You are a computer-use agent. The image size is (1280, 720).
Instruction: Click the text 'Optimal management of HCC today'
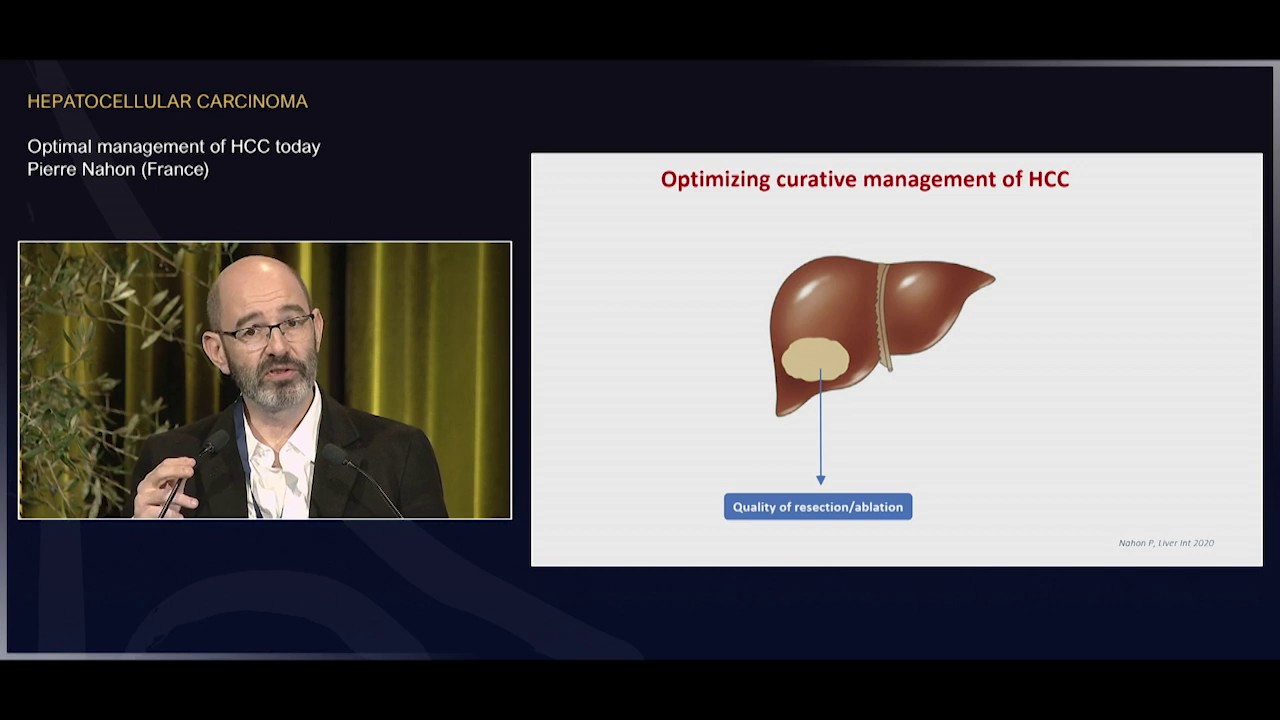click(174, 146)
